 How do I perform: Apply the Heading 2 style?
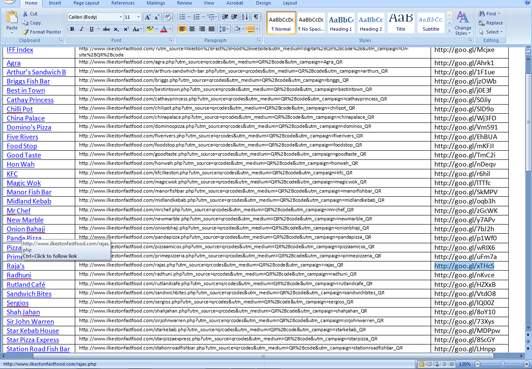coord(371,23)
